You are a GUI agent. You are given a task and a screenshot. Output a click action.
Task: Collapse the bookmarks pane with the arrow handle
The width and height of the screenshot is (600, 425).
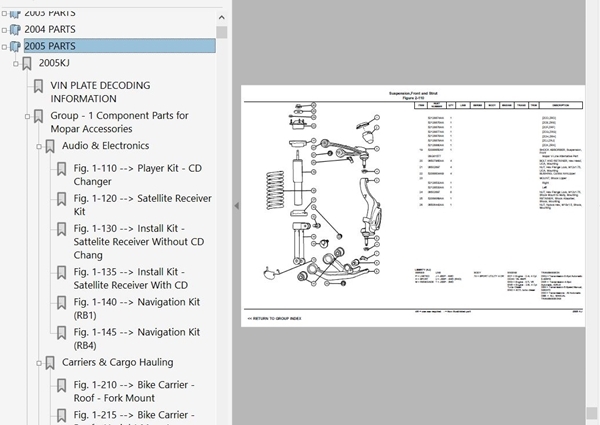236,206
